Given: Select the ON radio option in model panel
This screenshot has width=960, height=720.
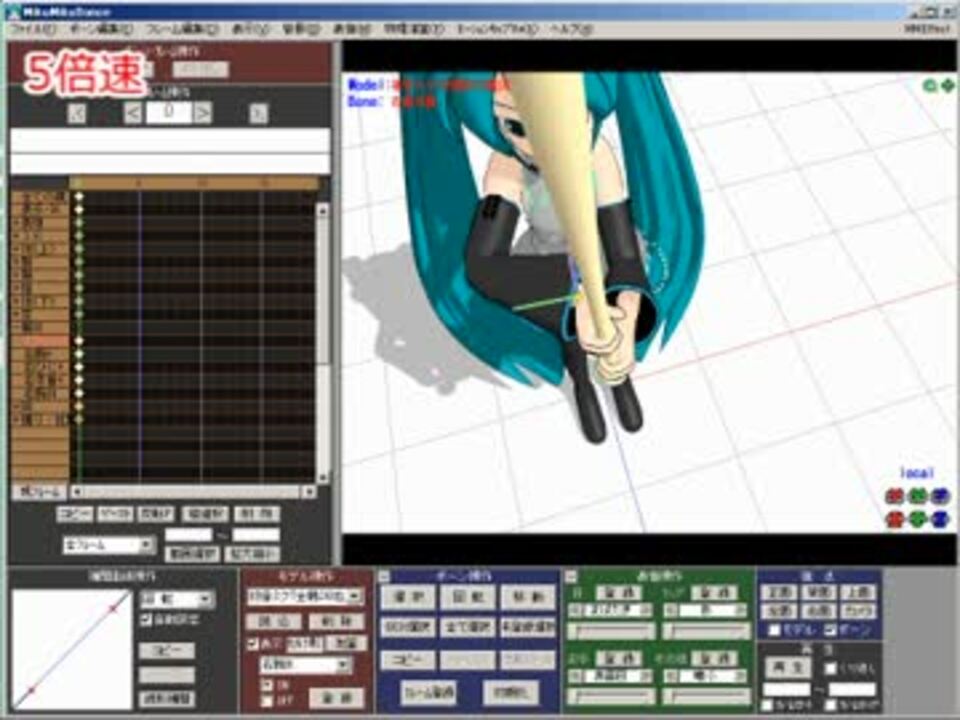Looking at the screenshot, I should point(267,684).
